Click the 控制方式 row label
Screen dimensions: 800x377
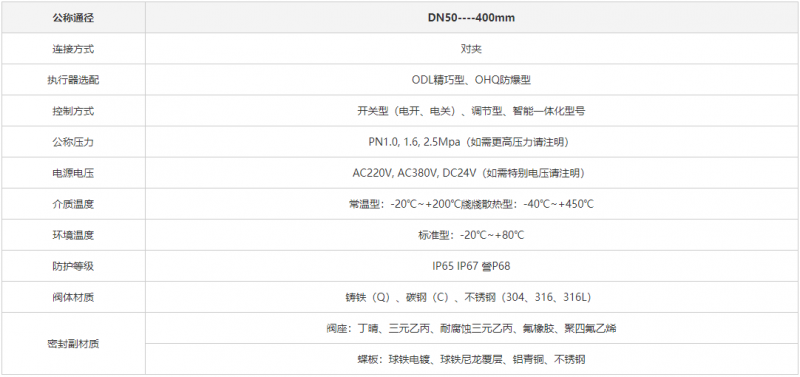point(73,111)
